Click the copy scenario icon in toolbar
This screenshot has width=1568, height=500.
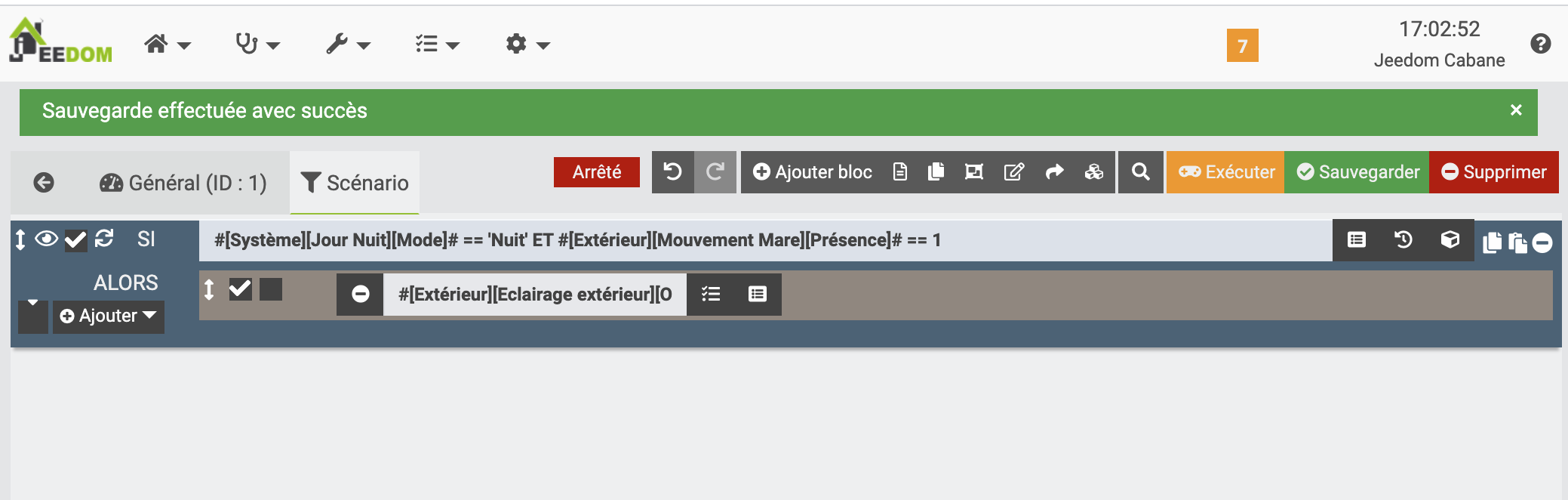(x=936, y=172)
